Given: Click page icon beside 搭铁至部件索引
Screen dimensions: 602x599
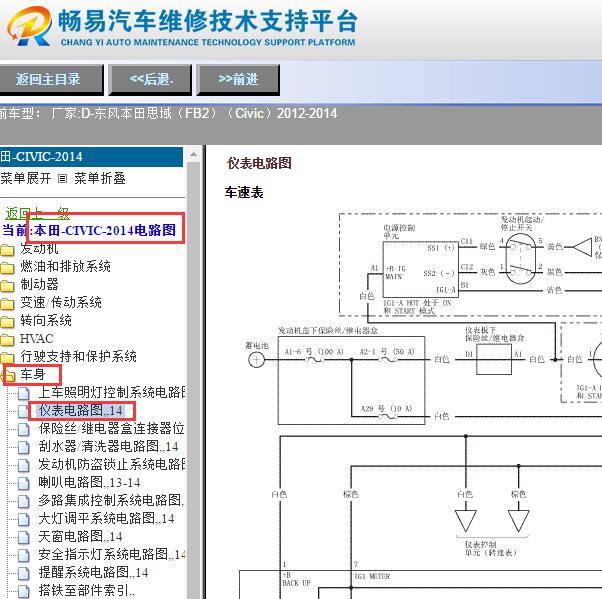Looking at the screenshot, I should tap(24, 591).
